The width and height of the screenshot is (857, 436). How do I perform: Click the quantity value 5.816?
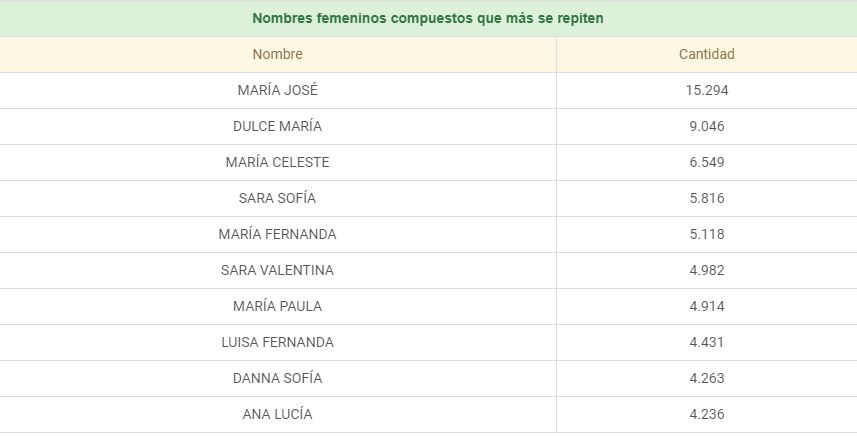pos(706,198)
